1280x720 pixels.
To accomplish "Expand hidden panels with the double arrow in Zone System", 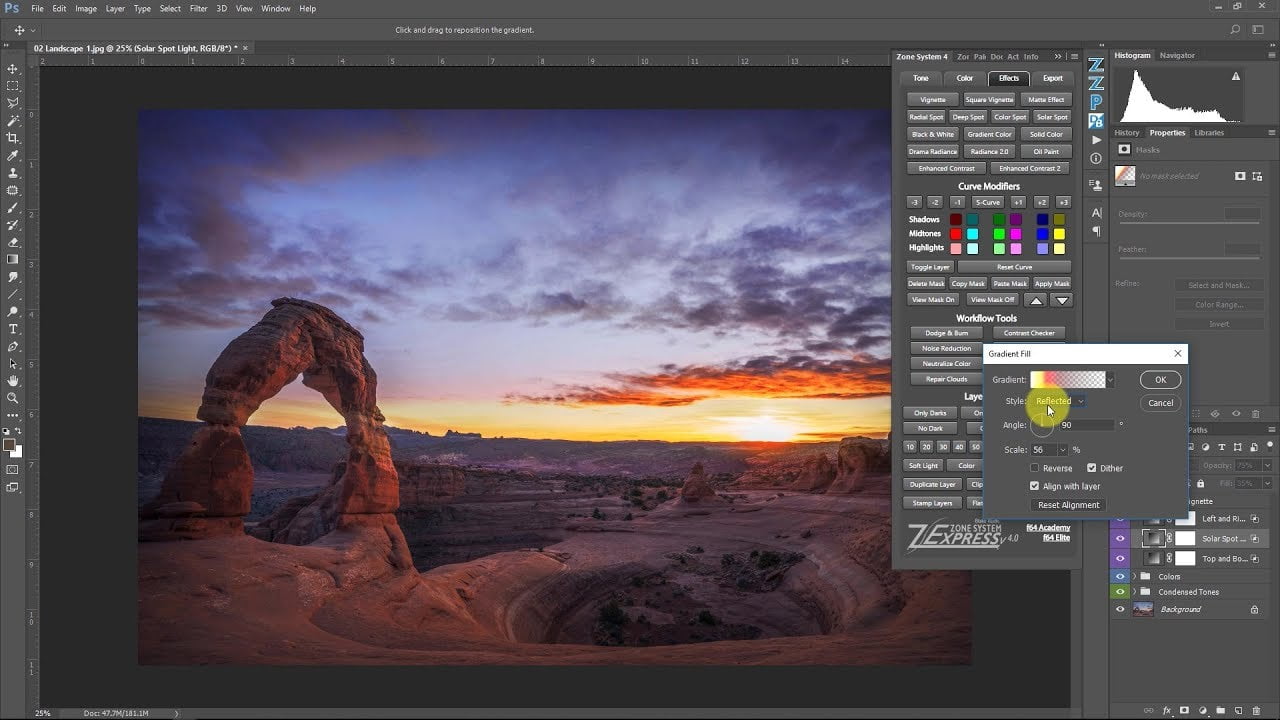I will click(1060, 56).
